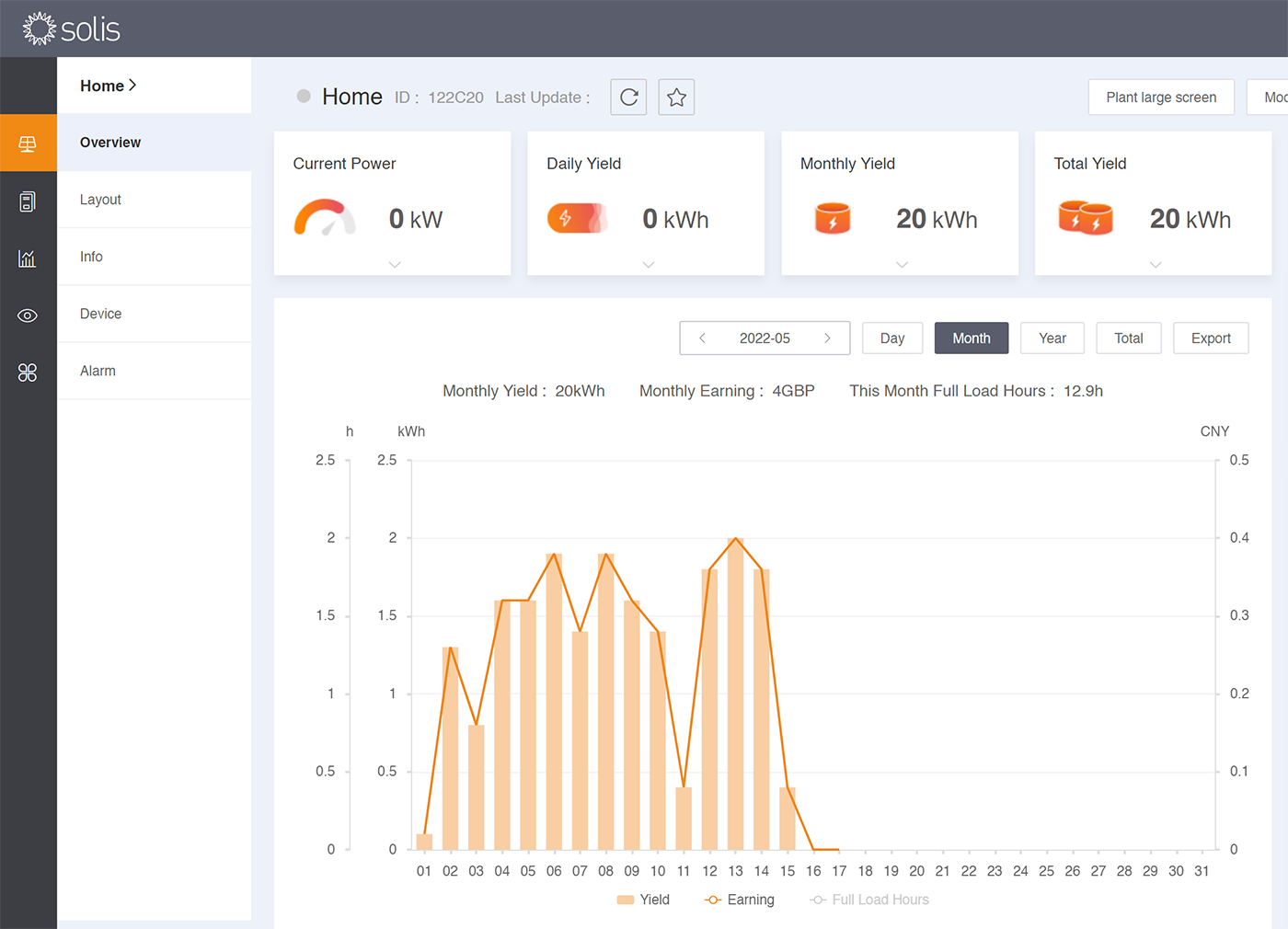
Task: Click the refresh icon next to Last Update
Action: coord(628,97)
